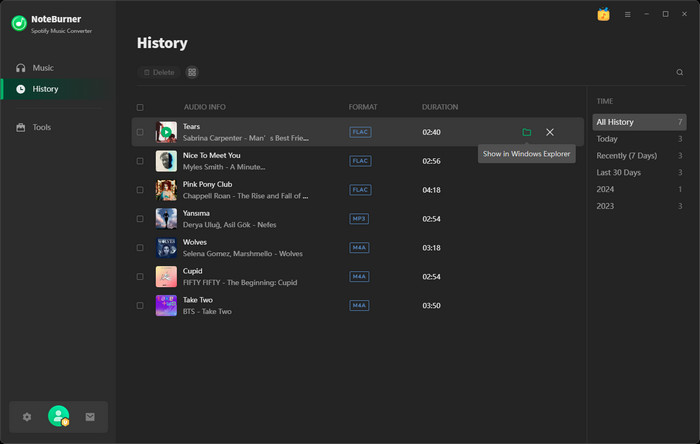The width and height of the screenshot is (700, 444).
Task: Click the grid view icon beside Delete
Action: pyautogui.click(x=192, y=72)
